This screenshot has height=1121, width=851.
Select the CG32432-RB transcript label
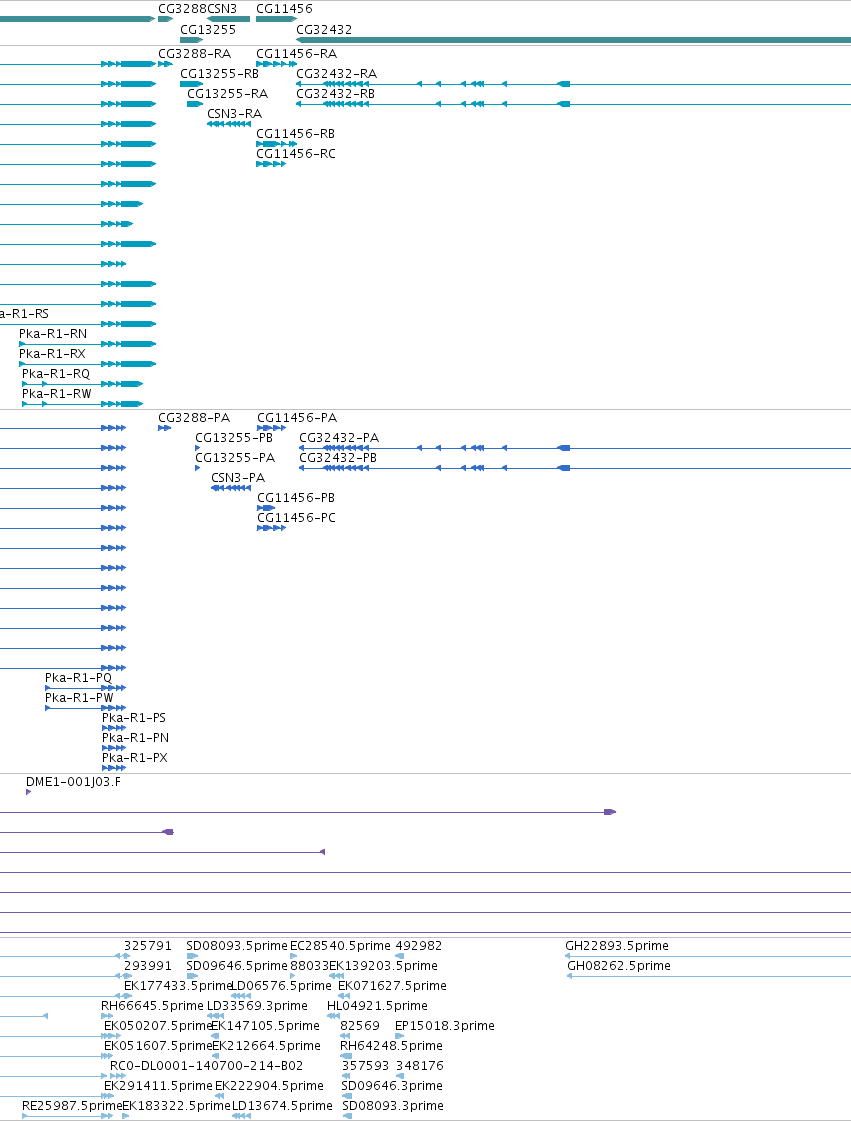335,94
